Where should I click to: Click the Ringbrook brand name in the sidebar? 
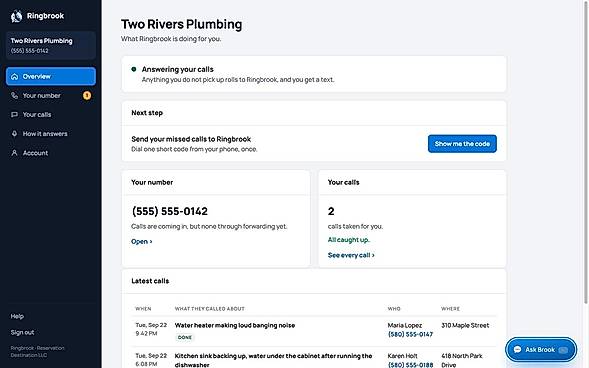(x=45, y=16)
